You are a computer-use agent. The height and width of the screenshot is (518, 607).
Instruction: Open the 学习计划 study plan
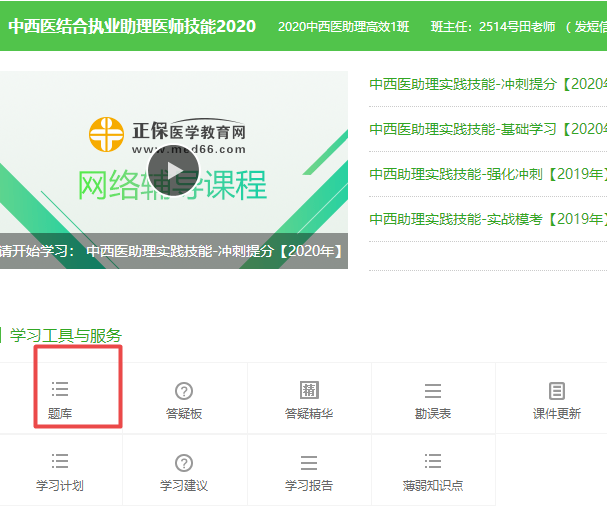60,471
